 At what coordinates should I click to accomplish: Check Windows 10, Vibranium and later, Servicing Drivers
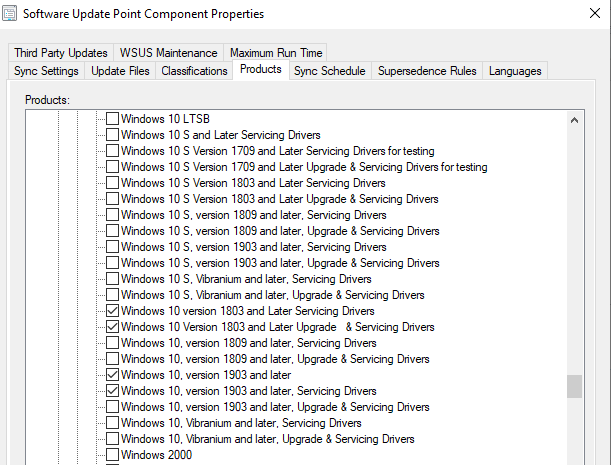[x=113, y=422]
